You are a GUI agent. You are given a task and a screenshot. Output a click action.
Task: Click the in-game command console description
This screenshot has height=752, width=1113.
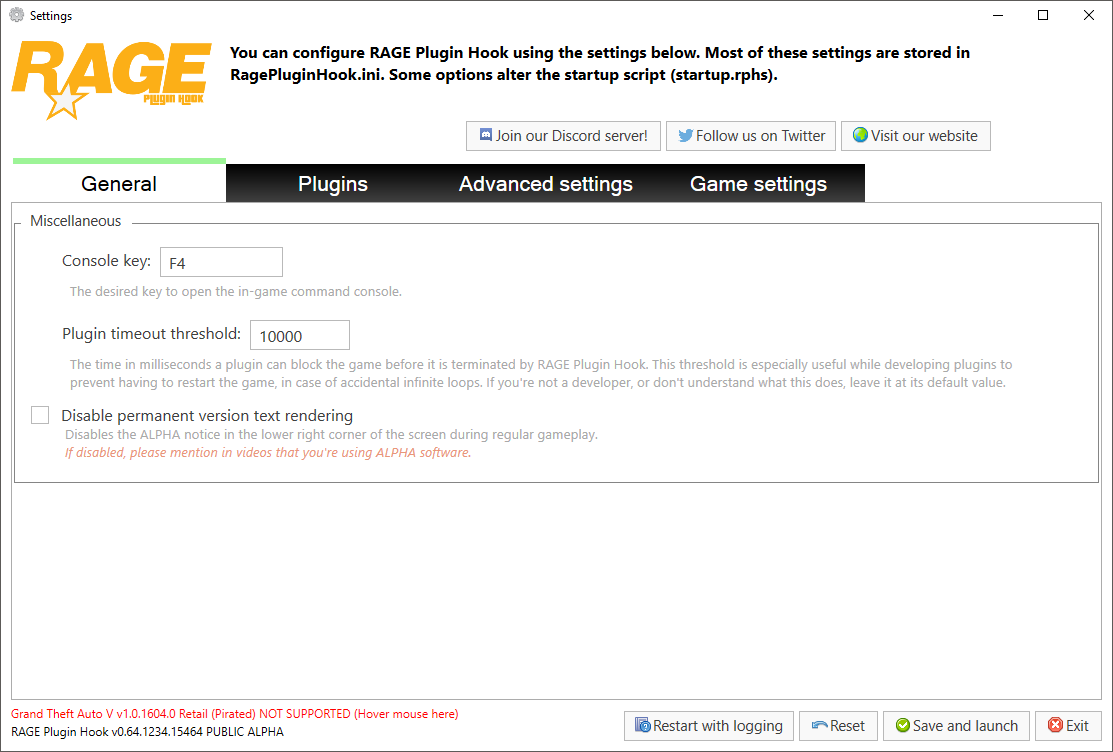click(236, 291)
